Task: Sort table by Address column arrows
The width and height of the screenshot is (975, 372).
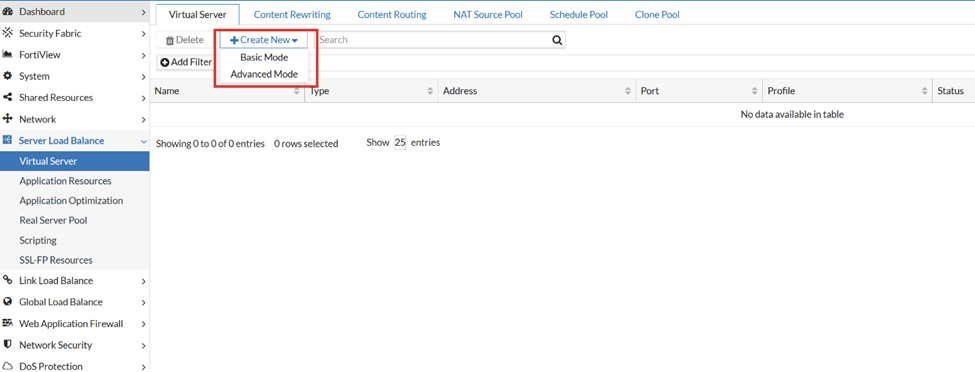Action: (628, 91)
